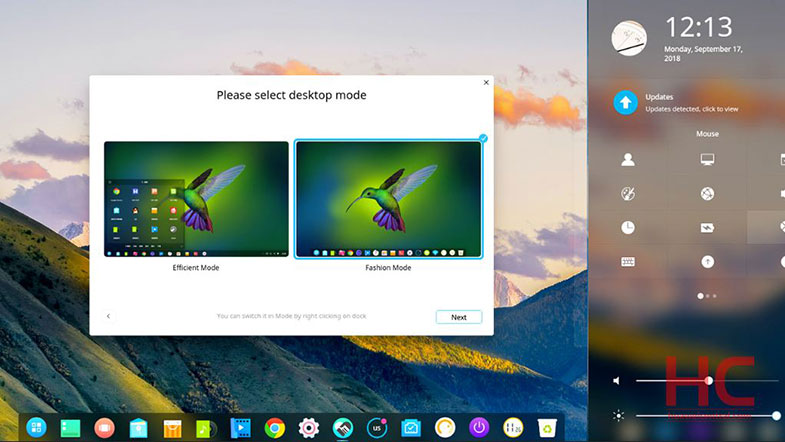Select the Efficient Mode desktop option

[x=196, y=199]
